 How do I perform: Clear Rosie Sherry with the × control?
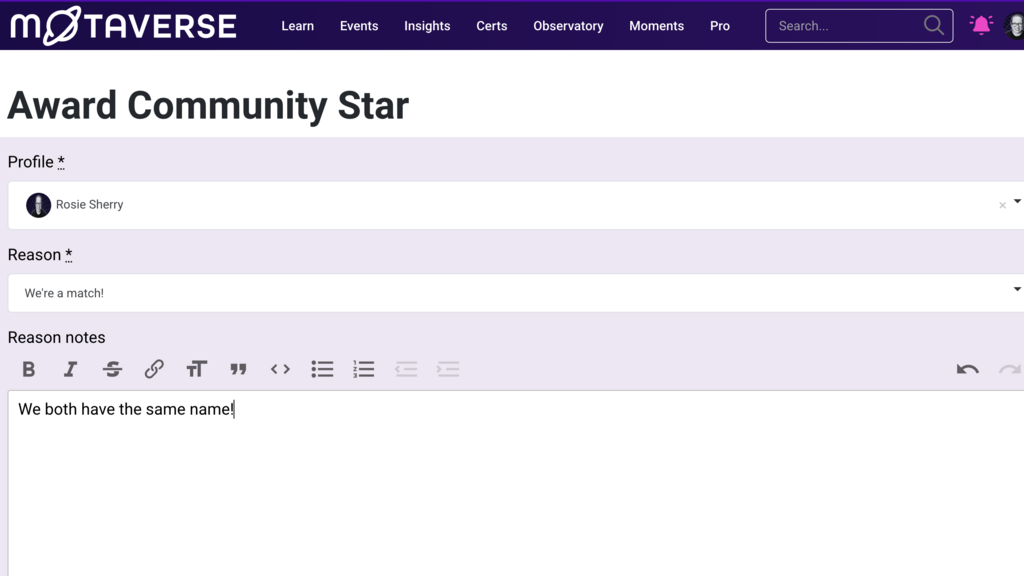click(1002, 205)
